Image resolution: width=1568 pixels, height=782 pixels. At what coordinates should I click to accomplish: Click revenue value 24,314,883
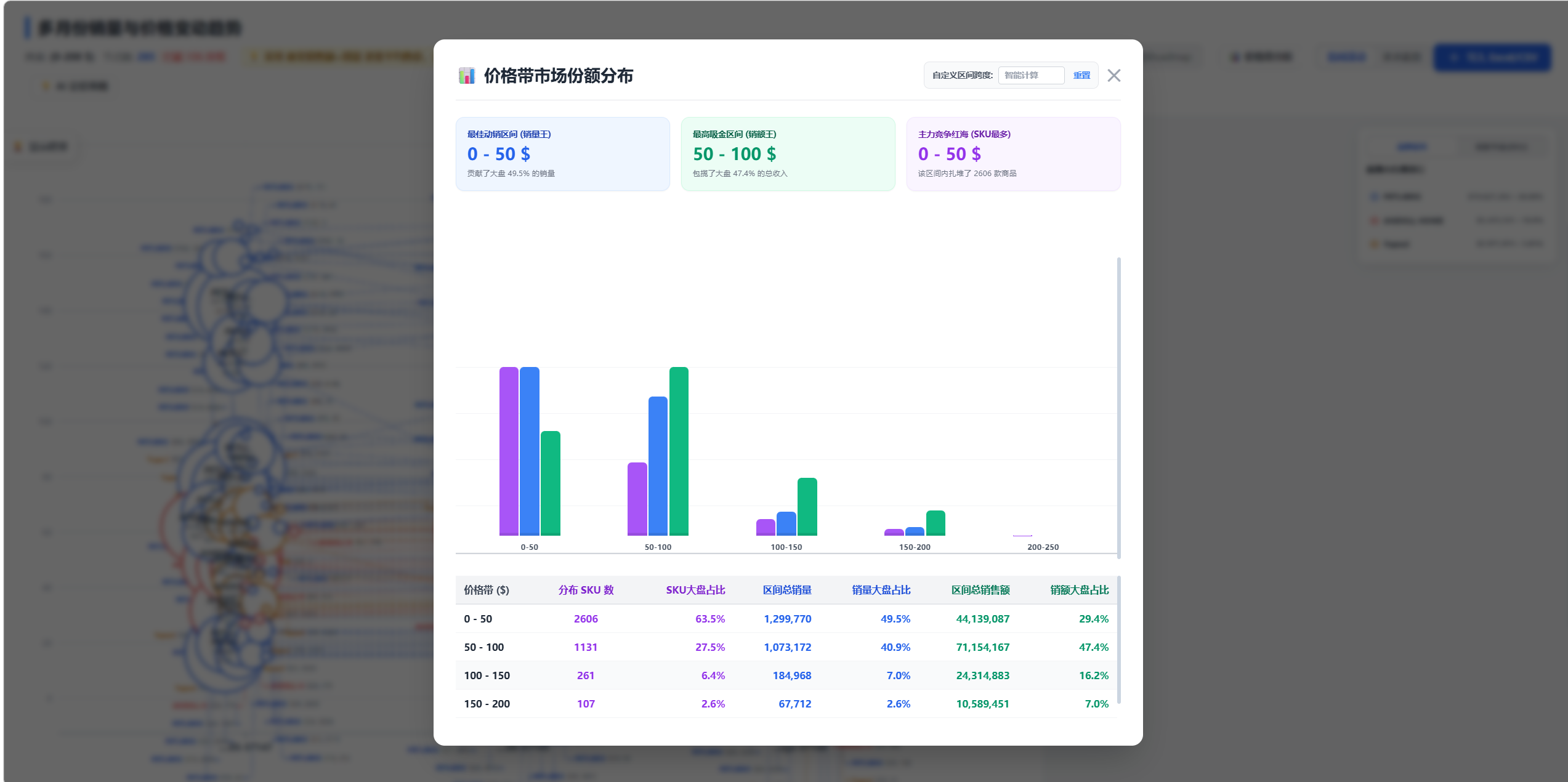(983, 675)
